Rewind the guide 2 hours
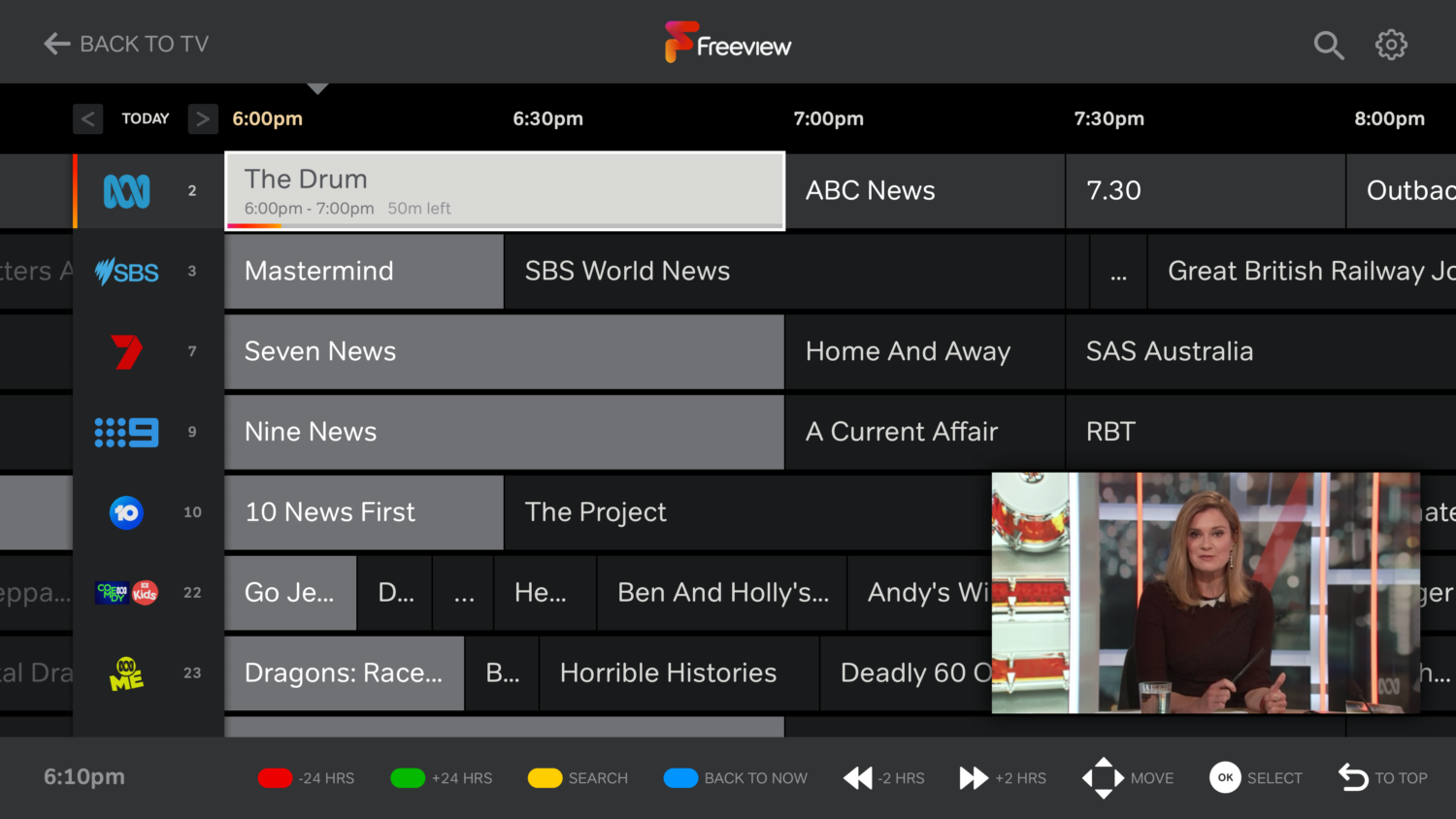1456x819 pixels. 858,777
